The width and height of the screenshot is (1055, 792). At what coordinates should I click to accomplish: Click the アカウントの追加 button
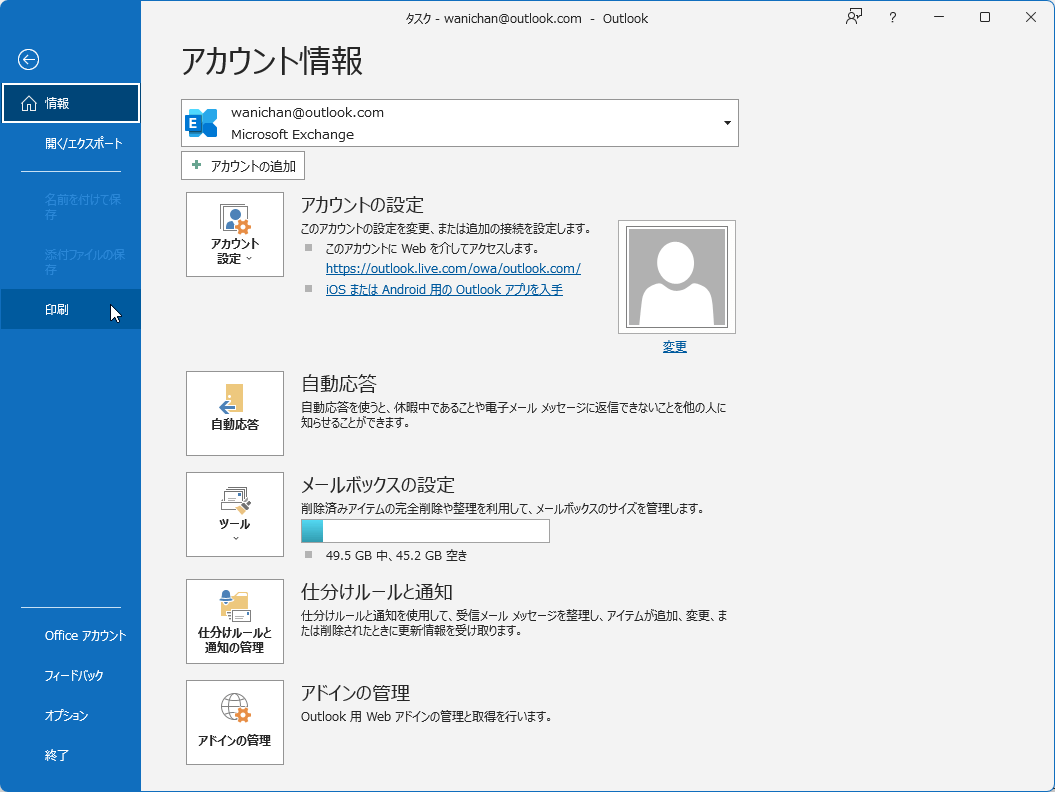(x=243, y=166)
